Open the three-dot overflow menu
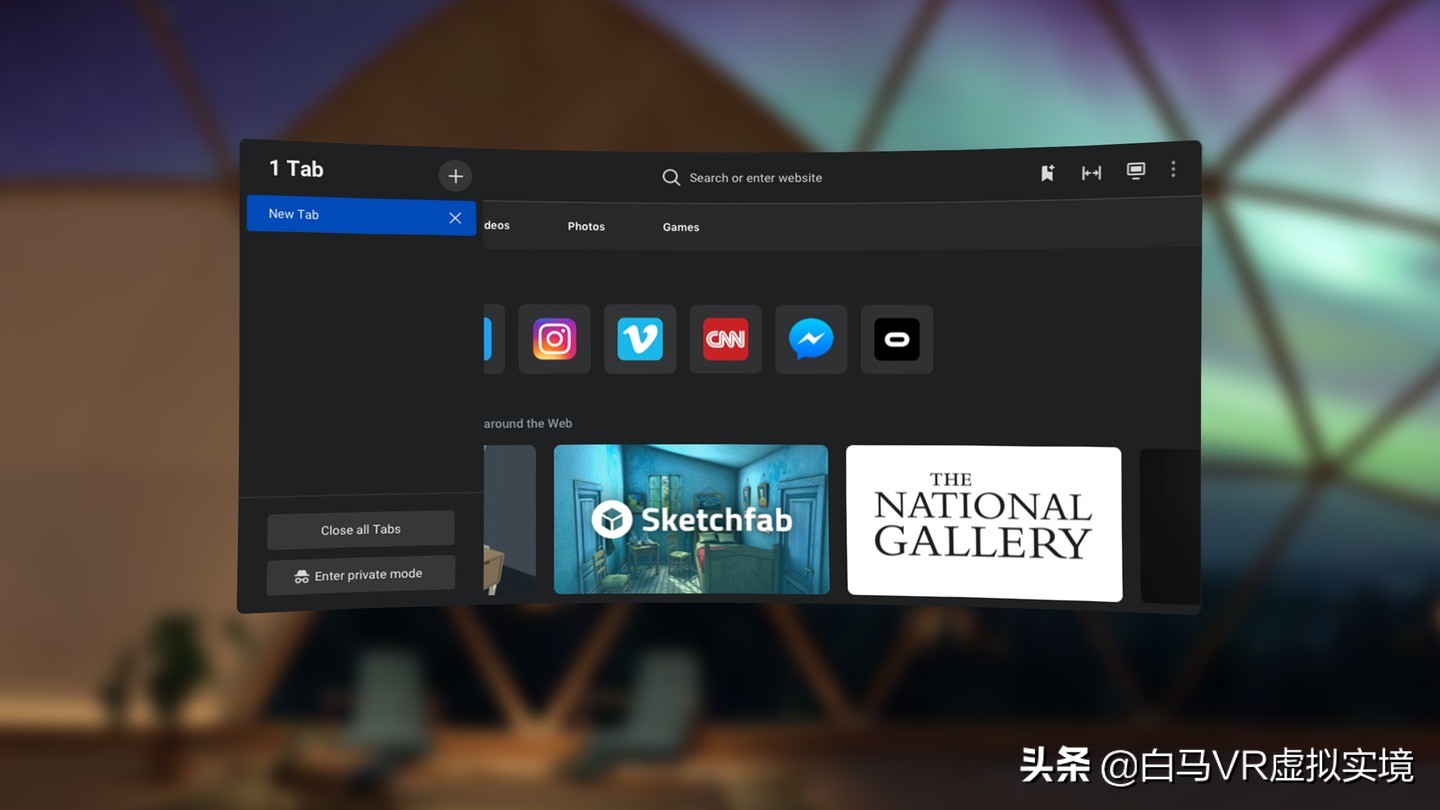Screen dimensions: 1440x810 pyautogui.click(x=1172, y=170)
